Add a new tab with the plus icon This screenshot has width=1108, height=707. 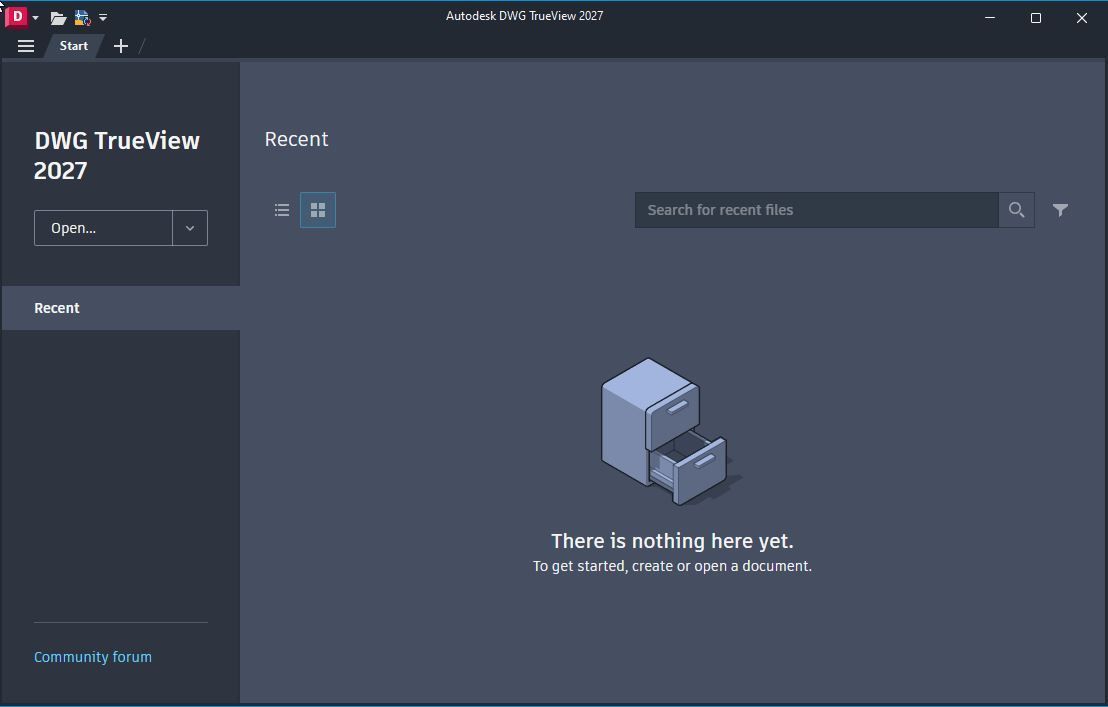click(x=121, y=46)
